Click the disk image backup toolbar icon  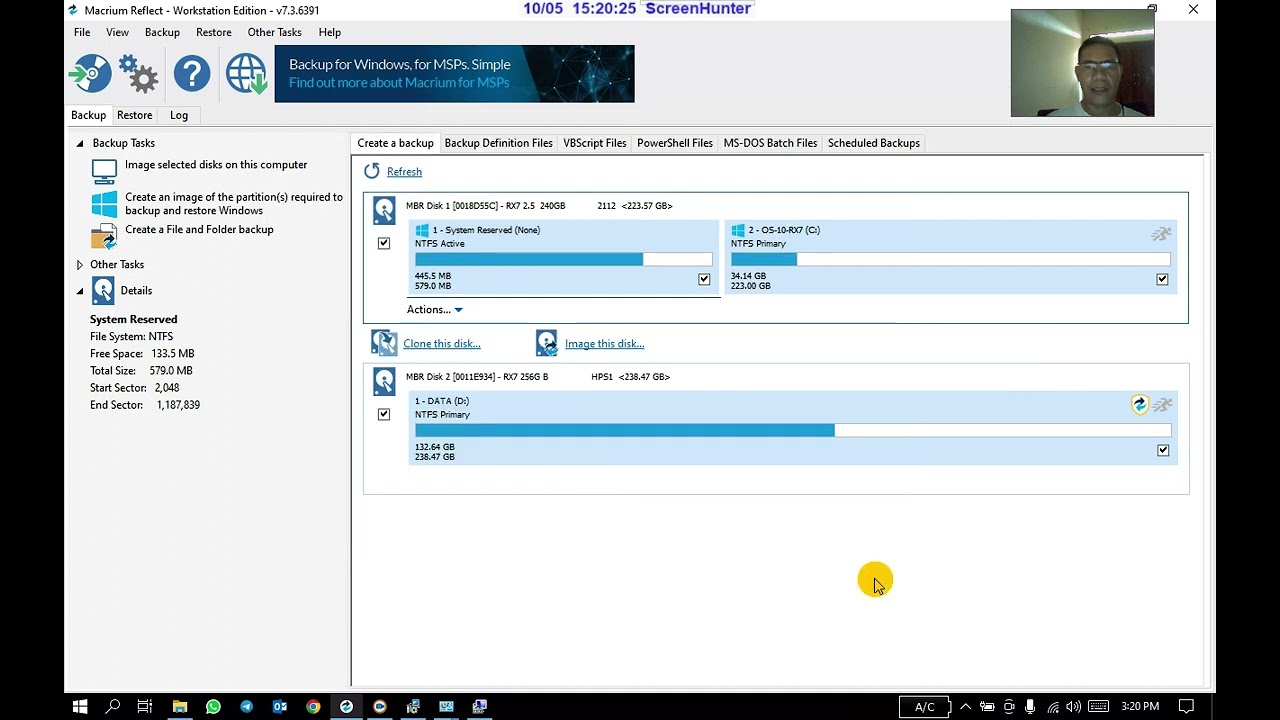click(90, 74)
